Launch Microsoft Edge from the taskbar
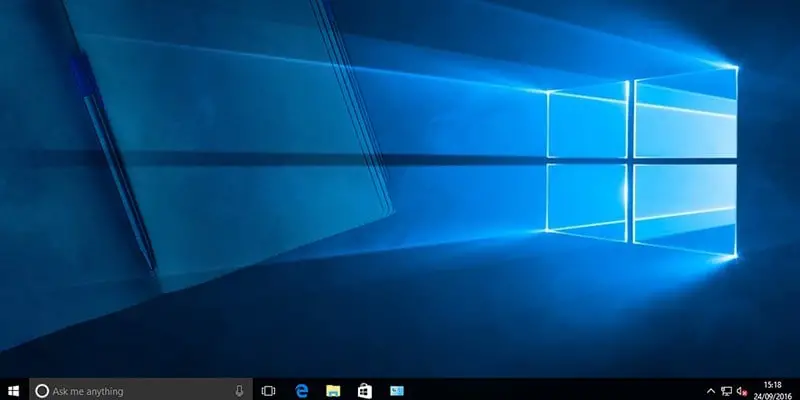Viewport: 800px width, 400px height. [x=302, y=391]
